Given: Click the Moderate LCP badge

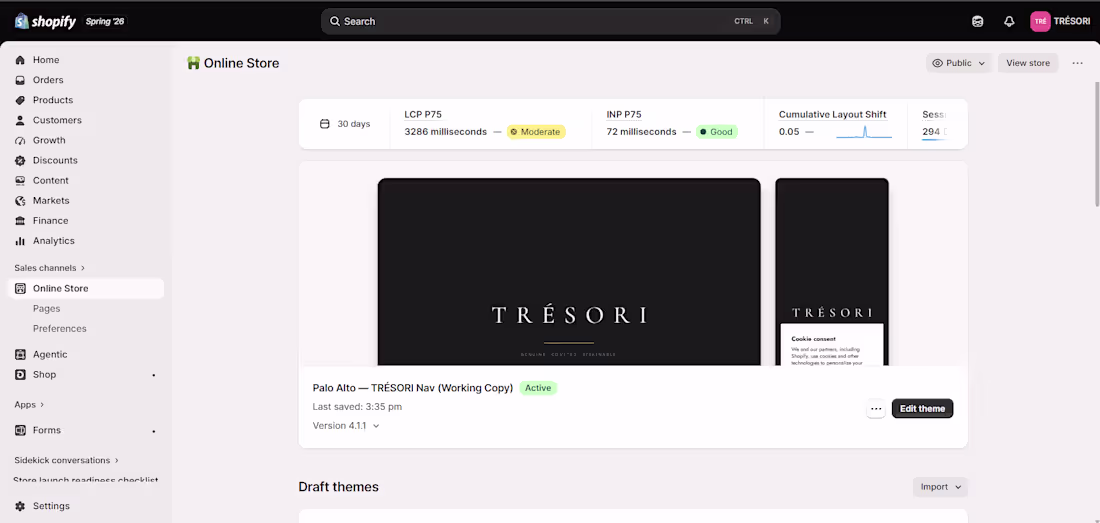Looking at the screenshot, I should (536, 132).
